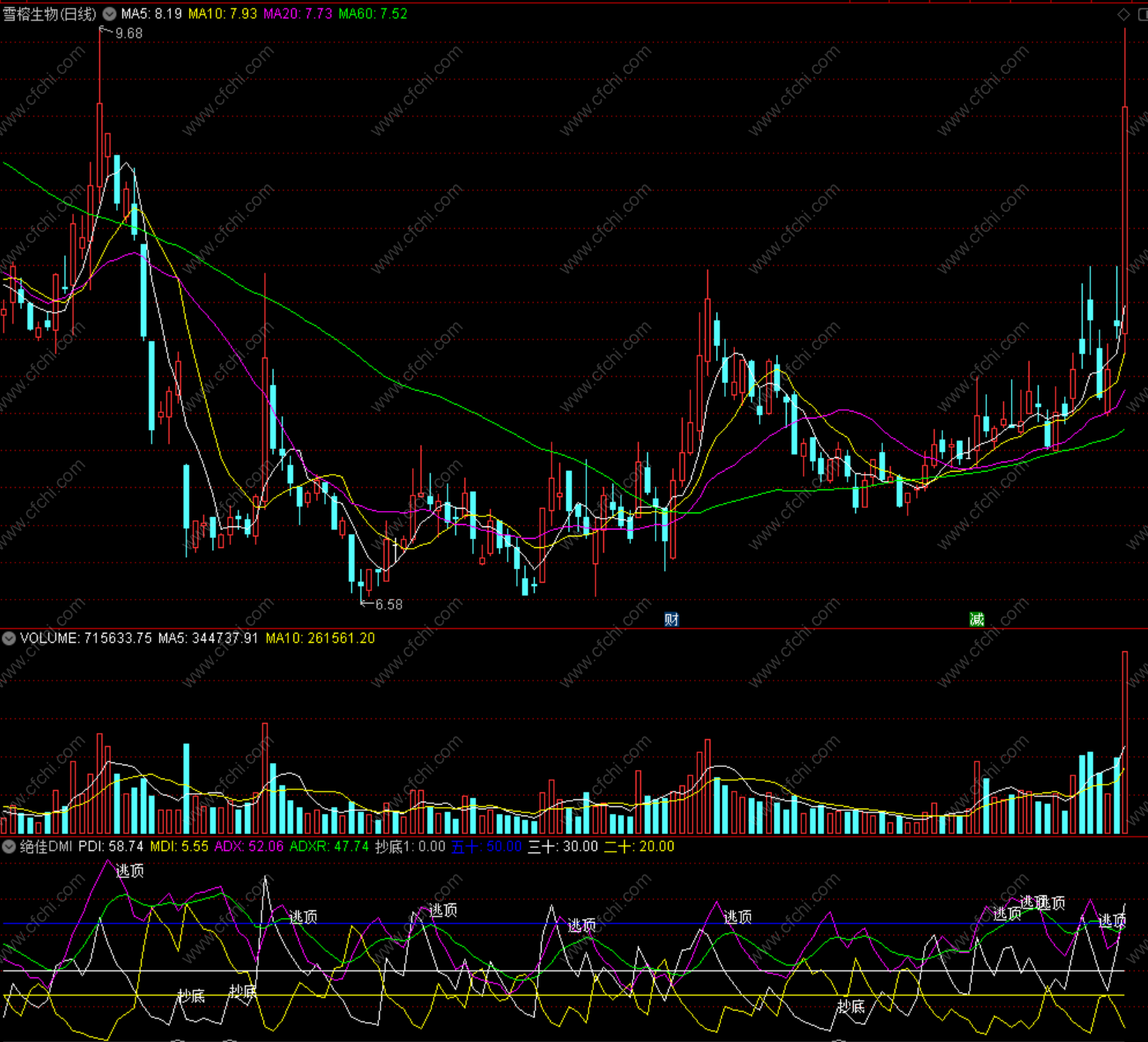Click the volume MA5: 344737.91 label
This screenshot has height=1042, width=1148.
tap(208, 638)
